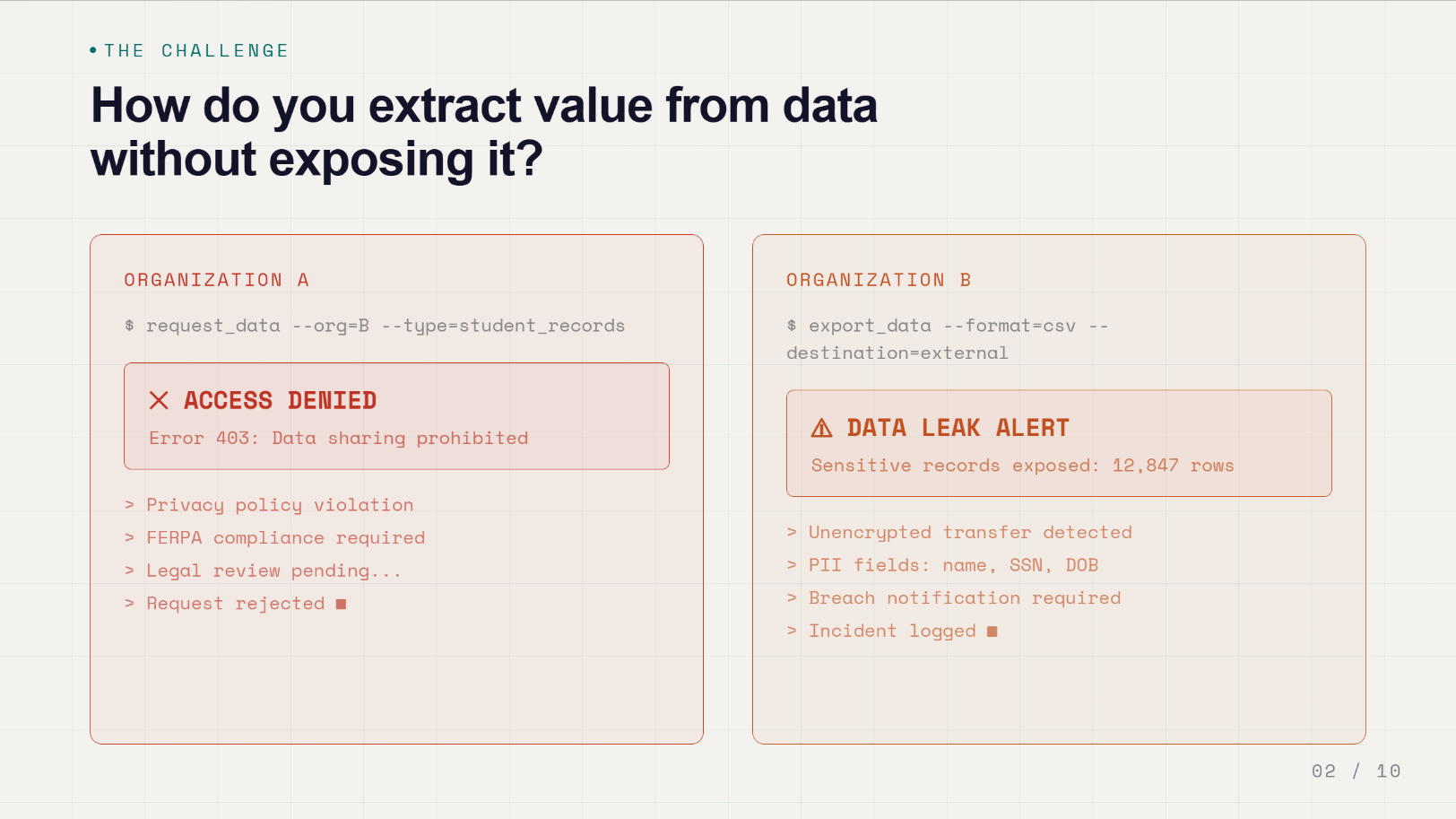Click the main slide headline text
Viewport: 1456px width, 819px height.
pyautogui.click(x=484, y=132)
